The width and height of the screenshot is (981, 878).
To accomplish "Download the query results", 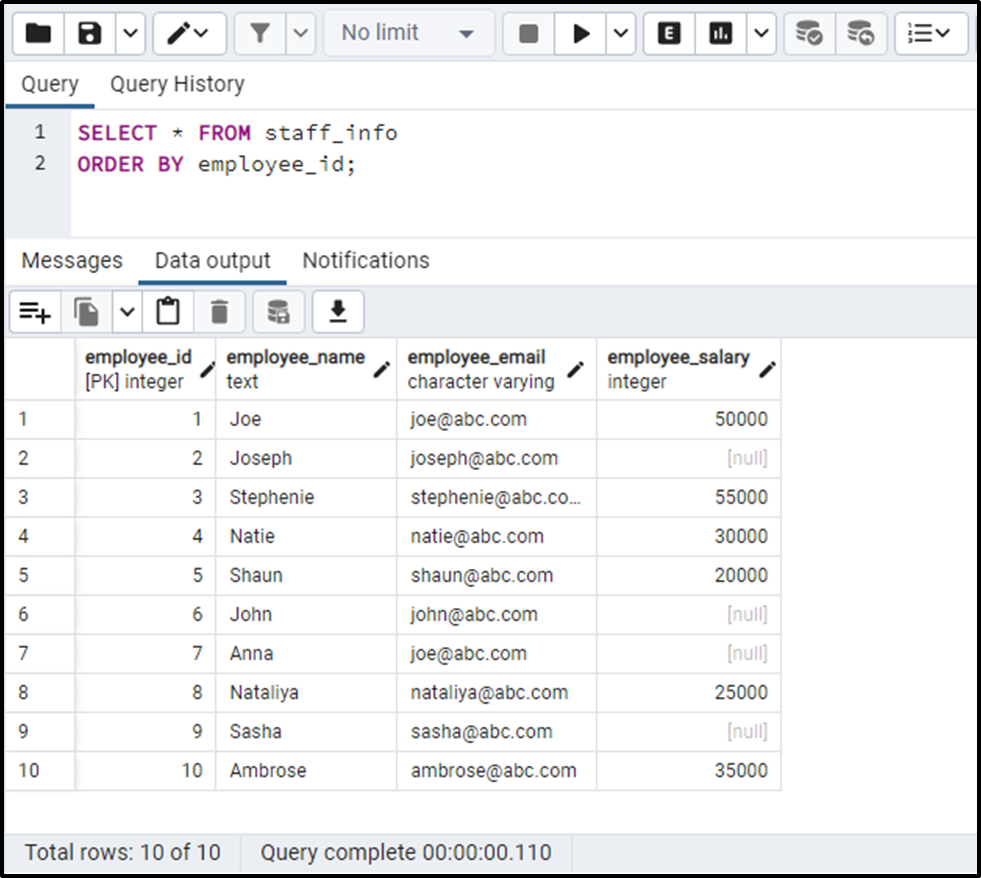I will [338, 311].
